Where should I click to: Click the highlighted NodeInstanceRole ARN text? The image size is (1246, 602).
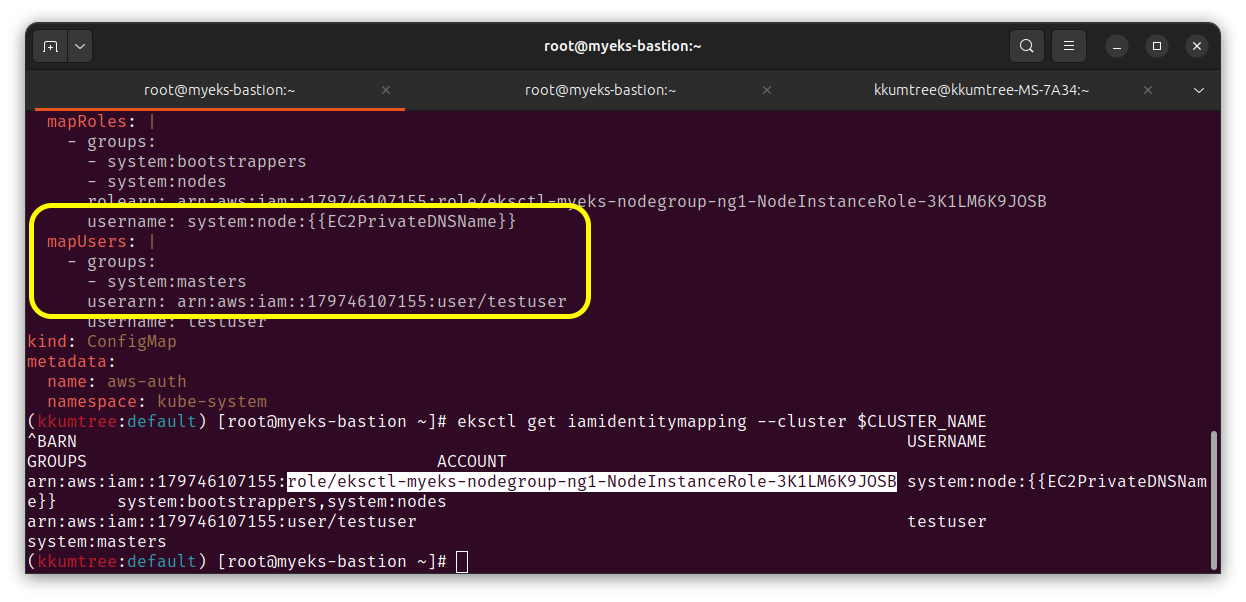click(x=592, y=481)
